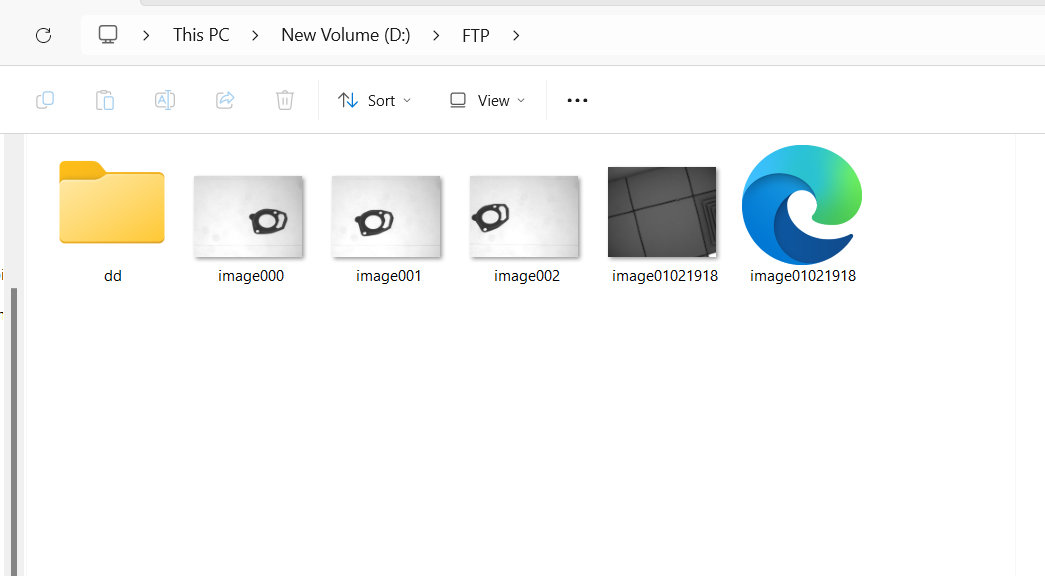Click the navigation pane scrollbar
Screen dimensions: 1045x576
pyautogui.click(x=13, y=431)
